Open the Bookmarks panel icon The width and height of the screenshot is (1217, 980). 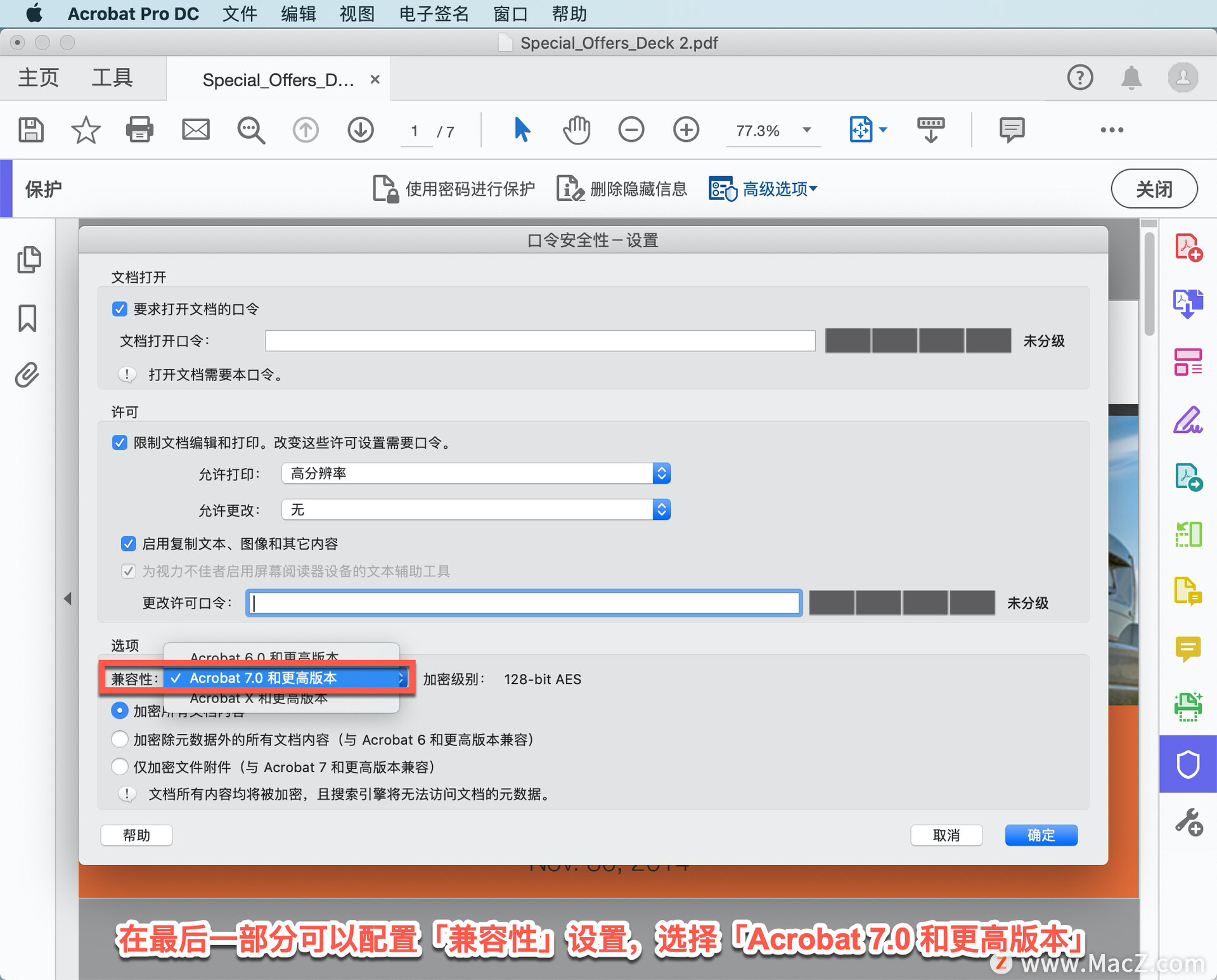[27, 318]
